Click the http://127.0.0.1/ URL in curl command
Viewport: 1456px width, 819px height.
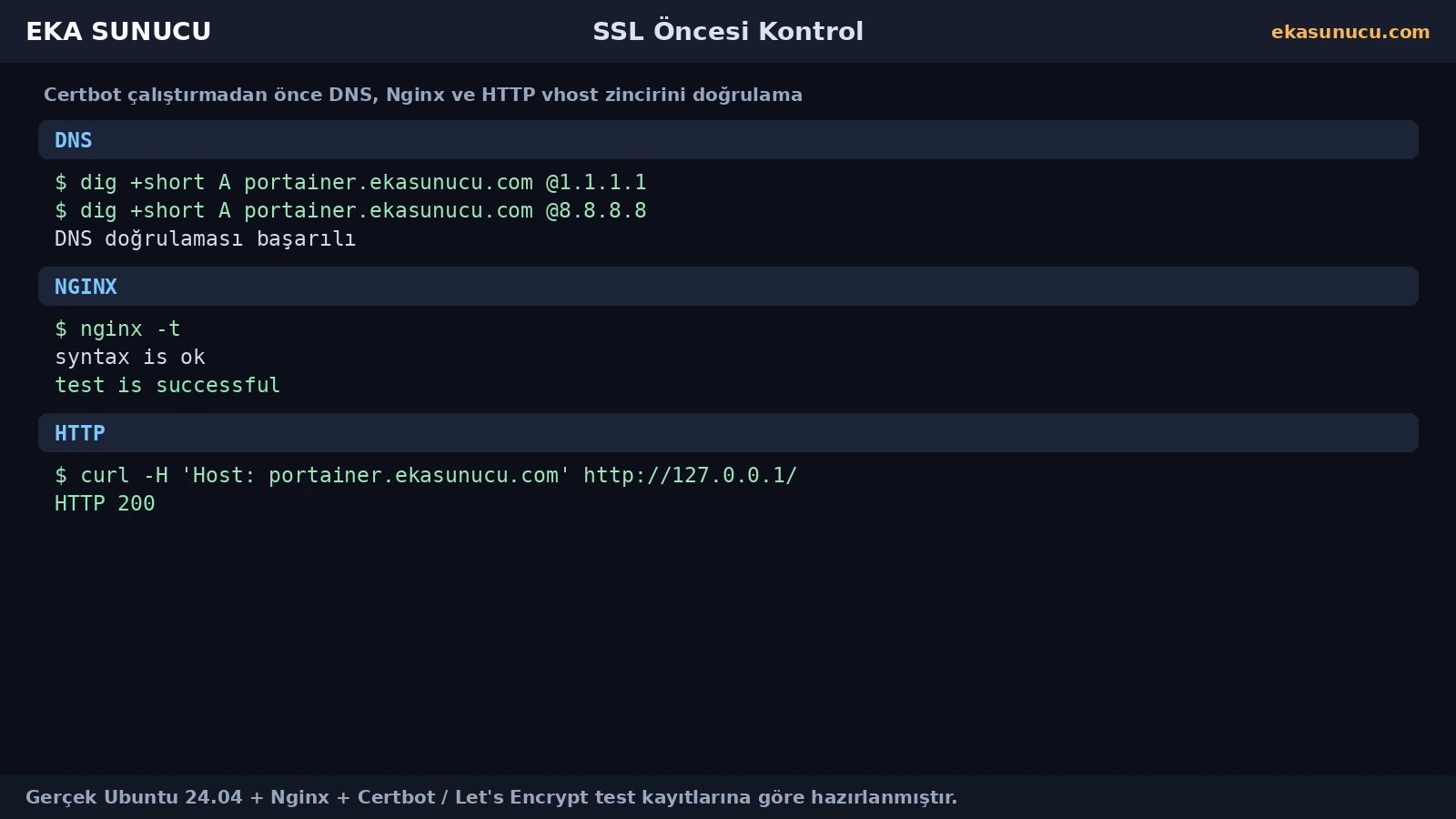[x=690, y=475]
